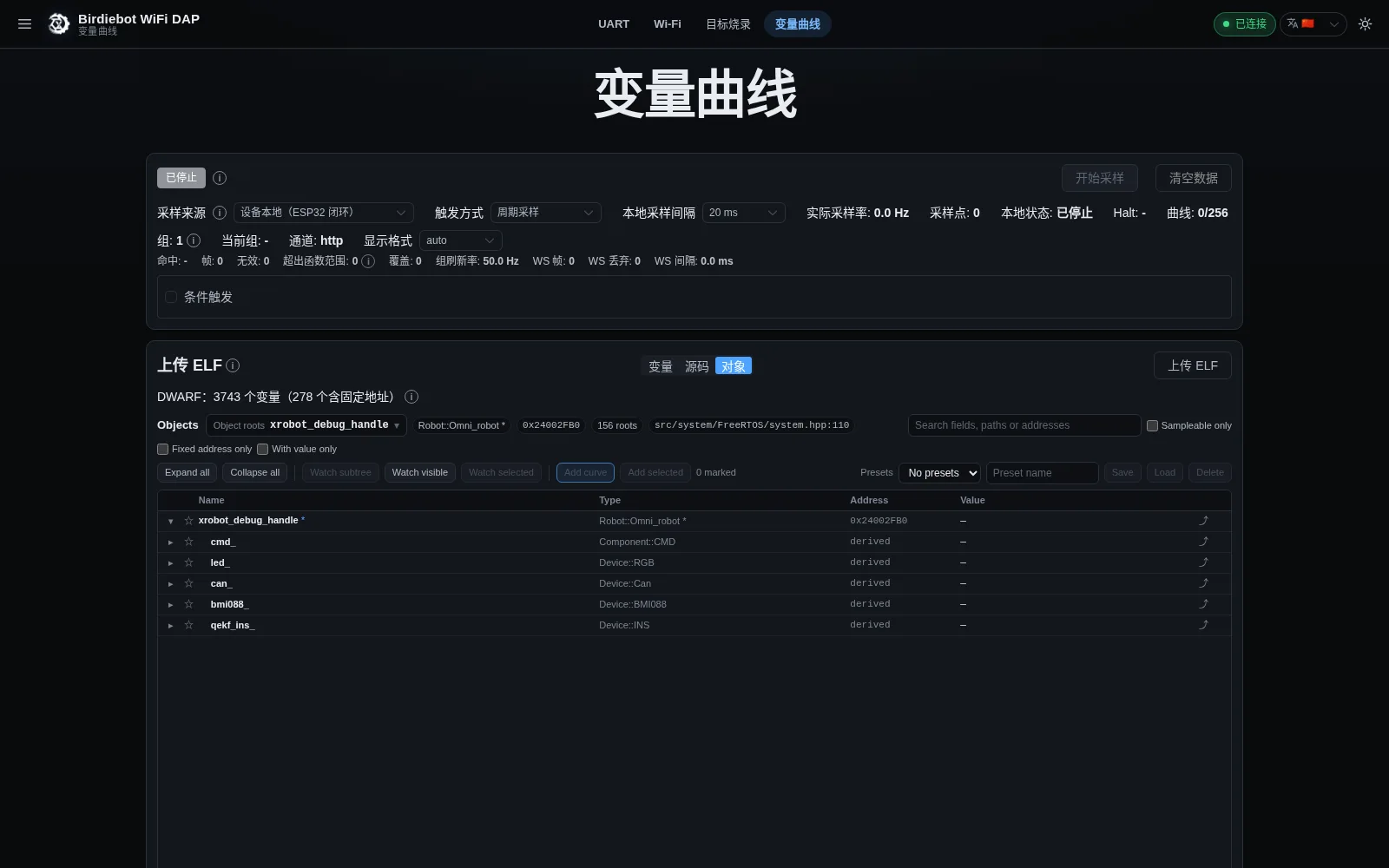
Task: Show info next to the 已停止 status
Action: point(220,178)
